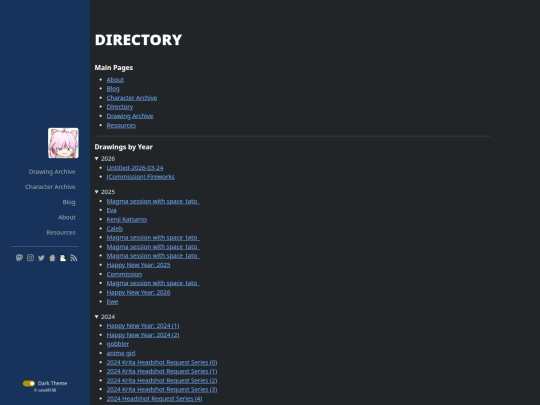Open Happy New Year: 2024 (1)
Viewport: 540px width, 405px height.
point(143,325)
